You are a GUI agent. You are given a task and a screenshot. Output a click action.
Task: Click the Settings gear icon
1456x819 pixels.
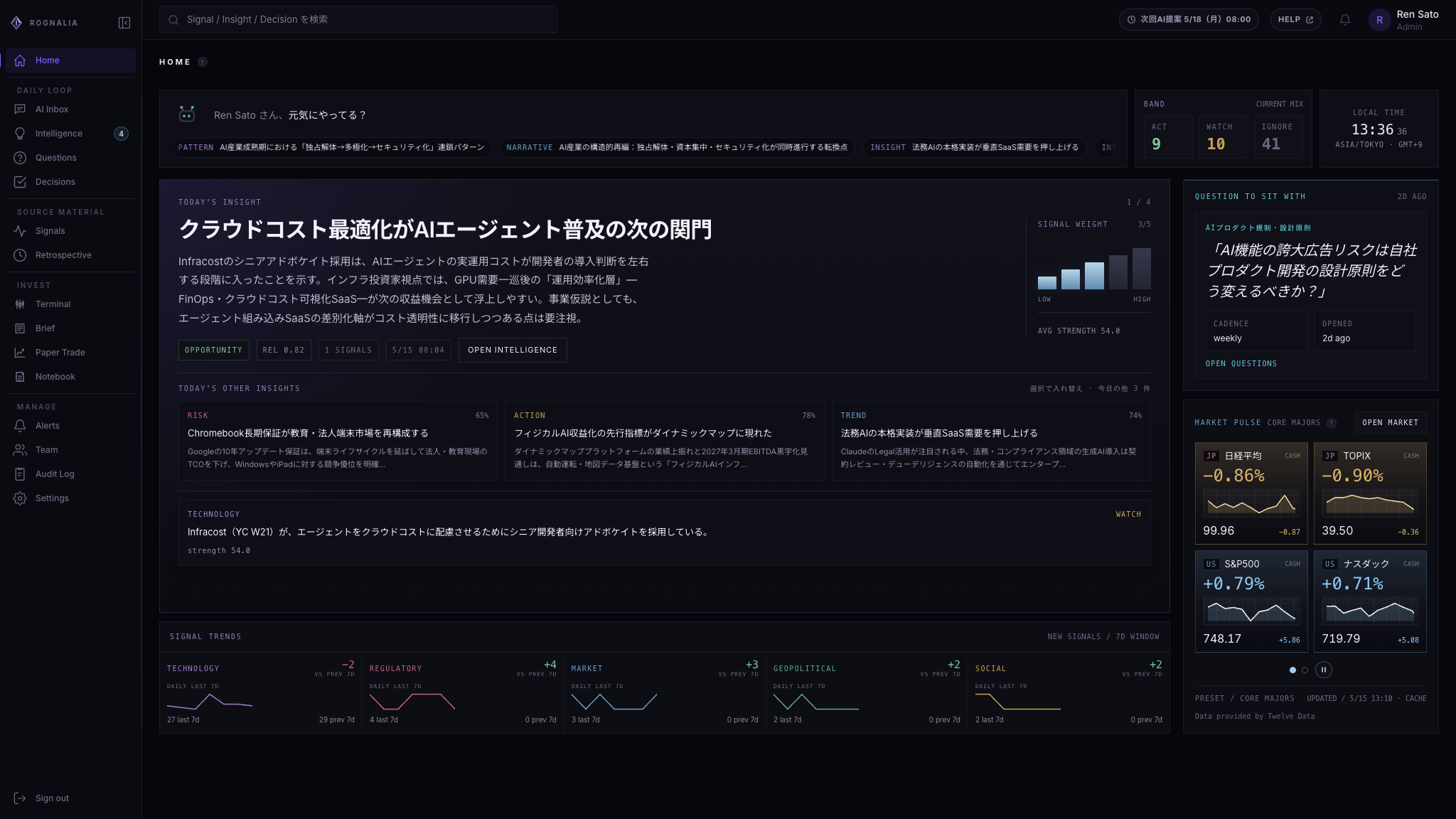click(x=20, y=498)
